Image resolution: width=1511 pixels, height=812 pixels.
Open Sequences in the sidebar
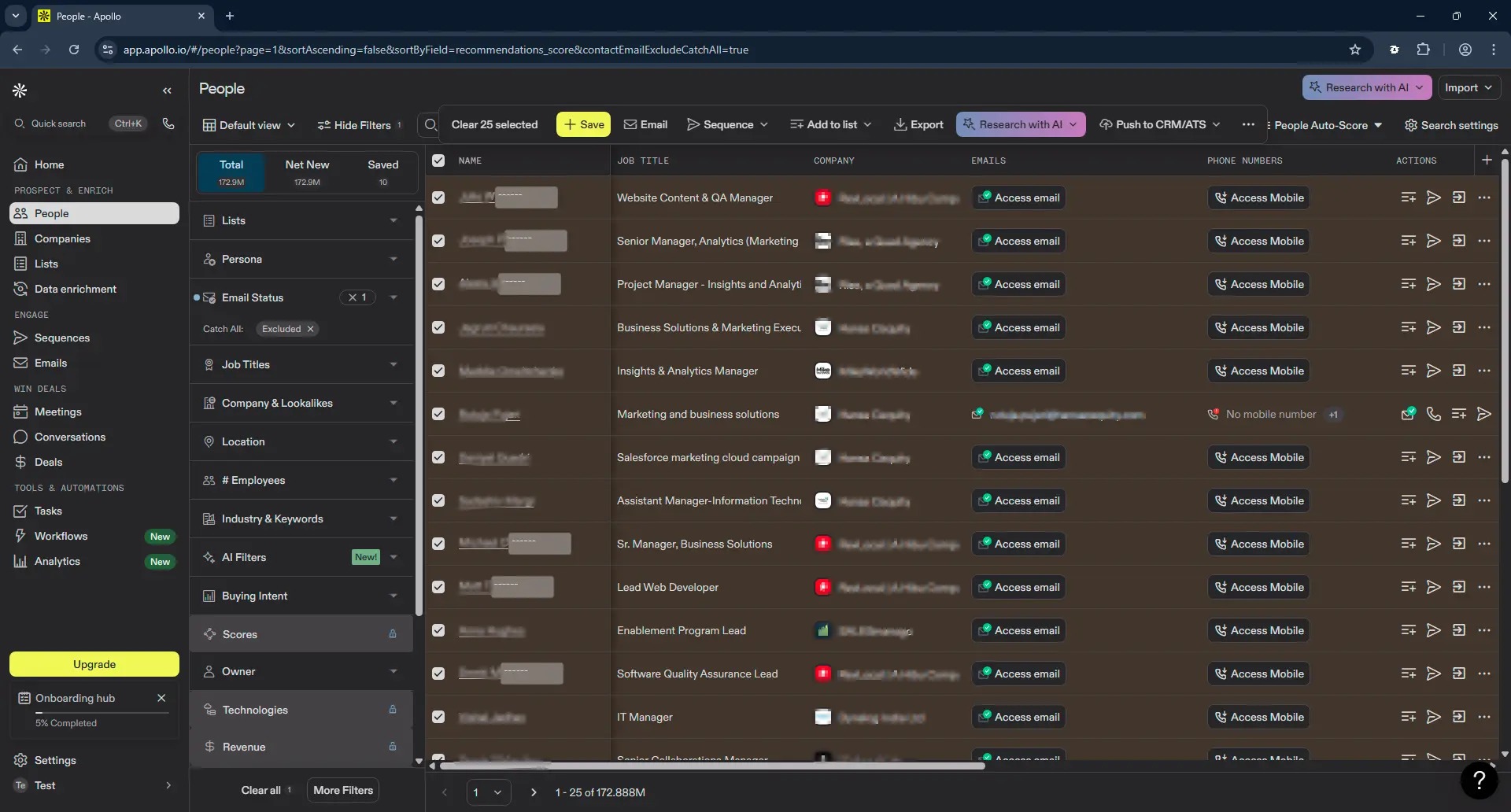point(62,338)
